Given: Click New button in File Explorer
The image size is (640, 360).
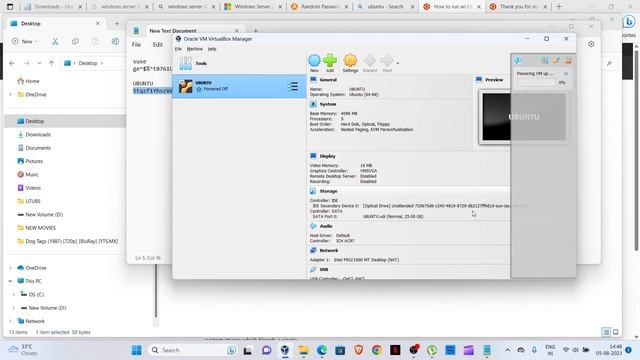Looking at the screenshot, I should [x=24, y=41].
